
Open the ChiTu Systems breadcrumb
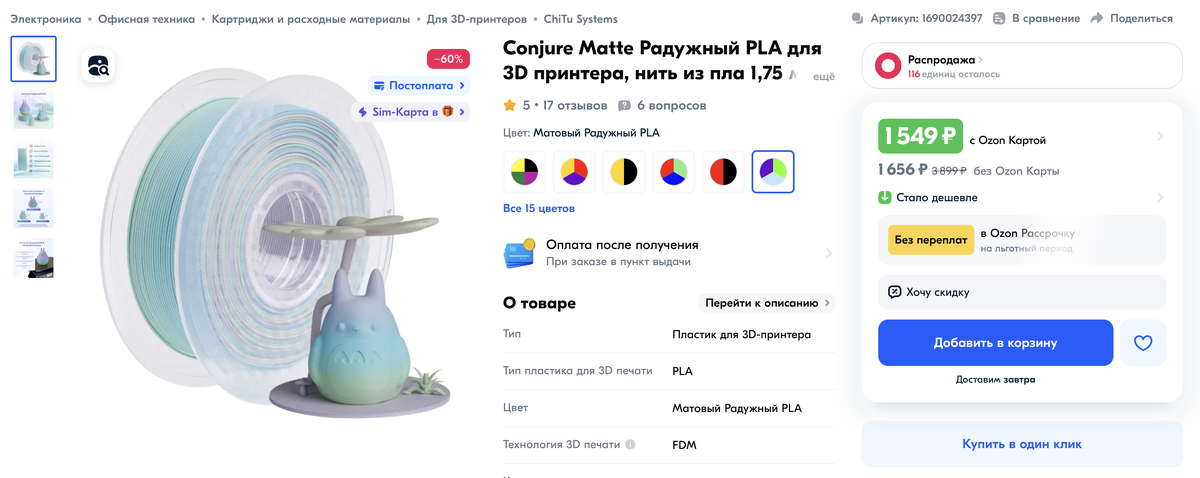581,19
